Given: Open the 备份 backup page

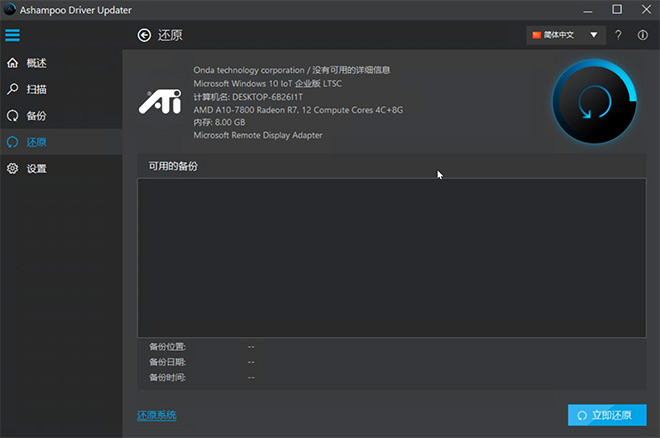Looking at the screenshot, I should point(61,116).
